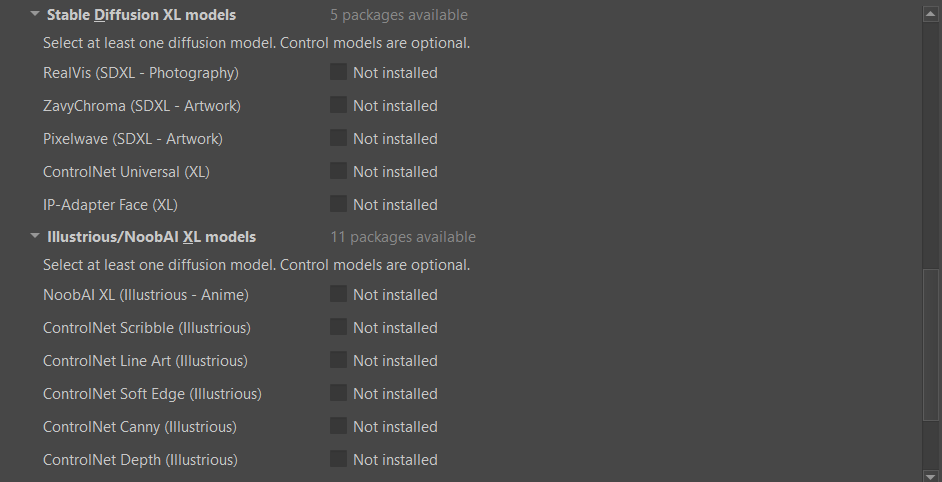
Task: Click the scrollbar down arrow
Action: point(931,474)
